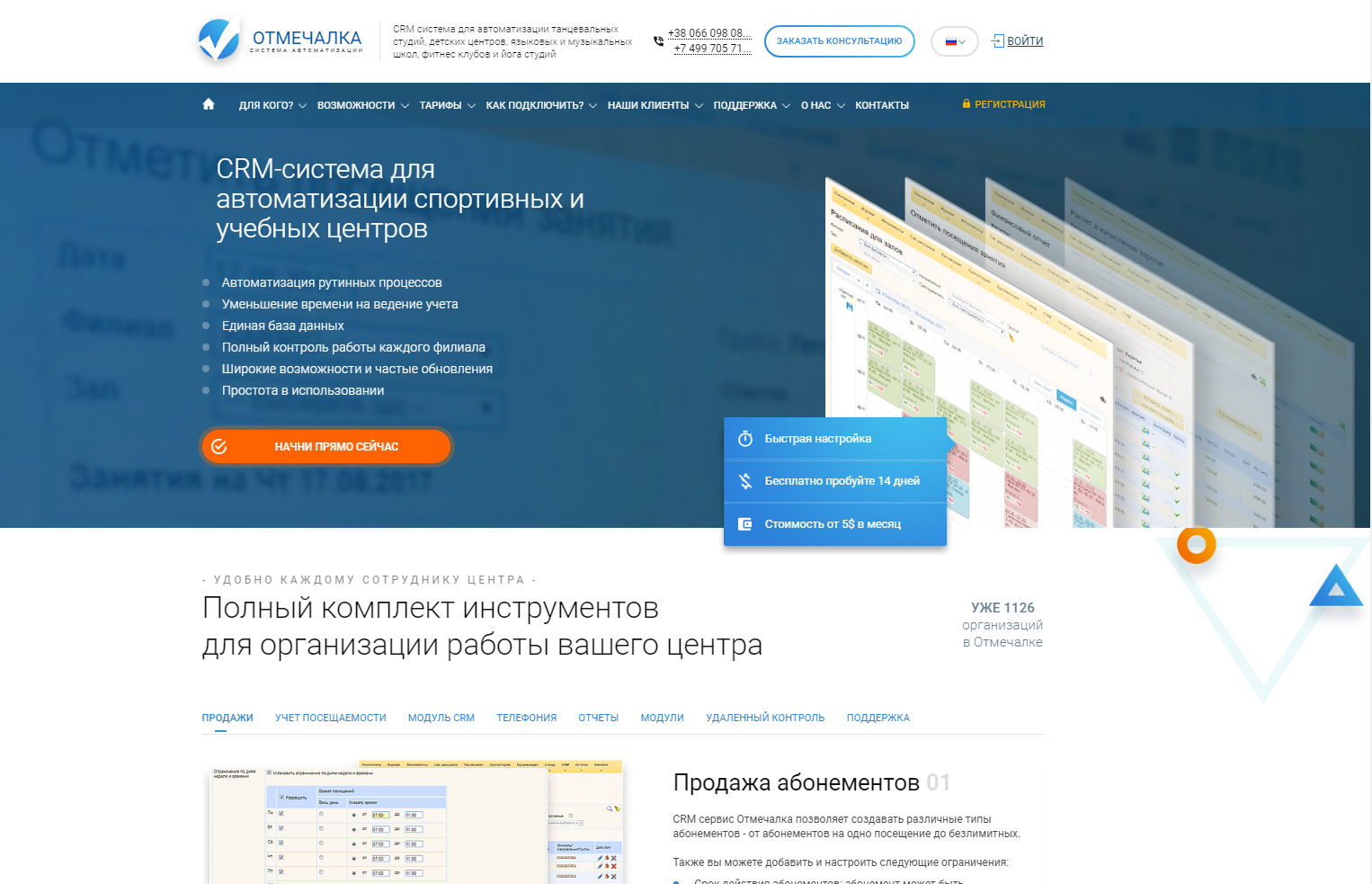Expand the О нас menu
The height and width of the screenshot is (884, 1372).
823,105
